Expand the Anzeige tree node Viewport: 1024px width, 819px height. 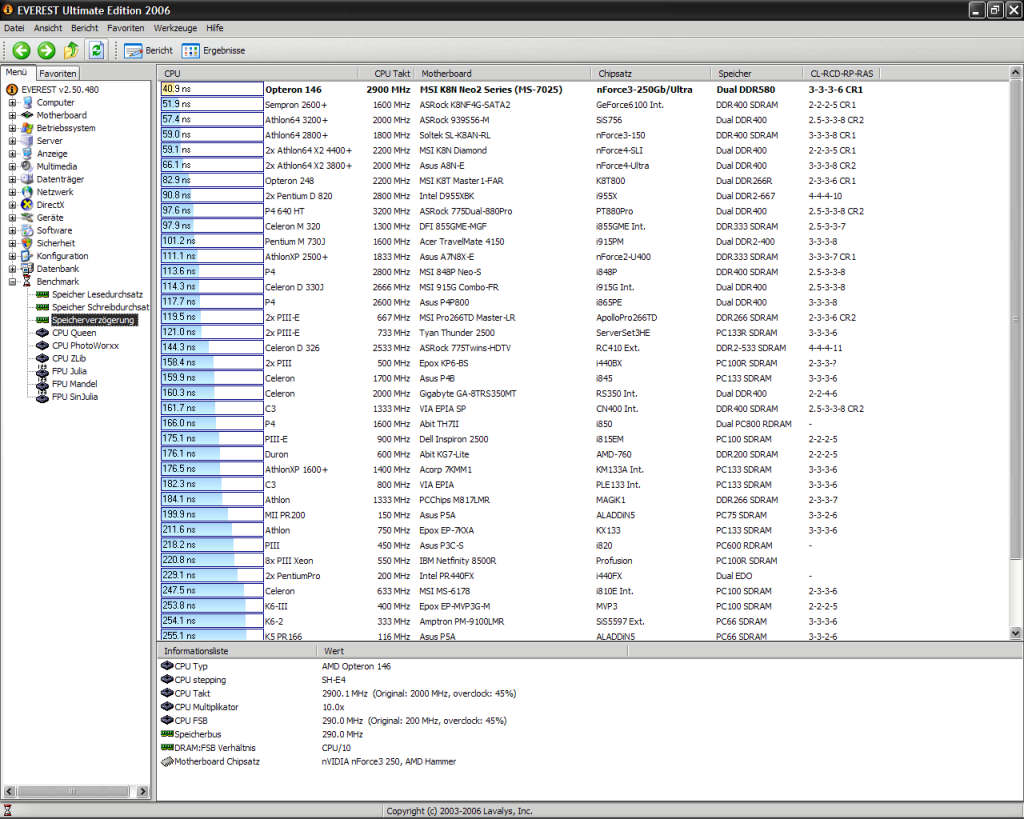[12, 153]
